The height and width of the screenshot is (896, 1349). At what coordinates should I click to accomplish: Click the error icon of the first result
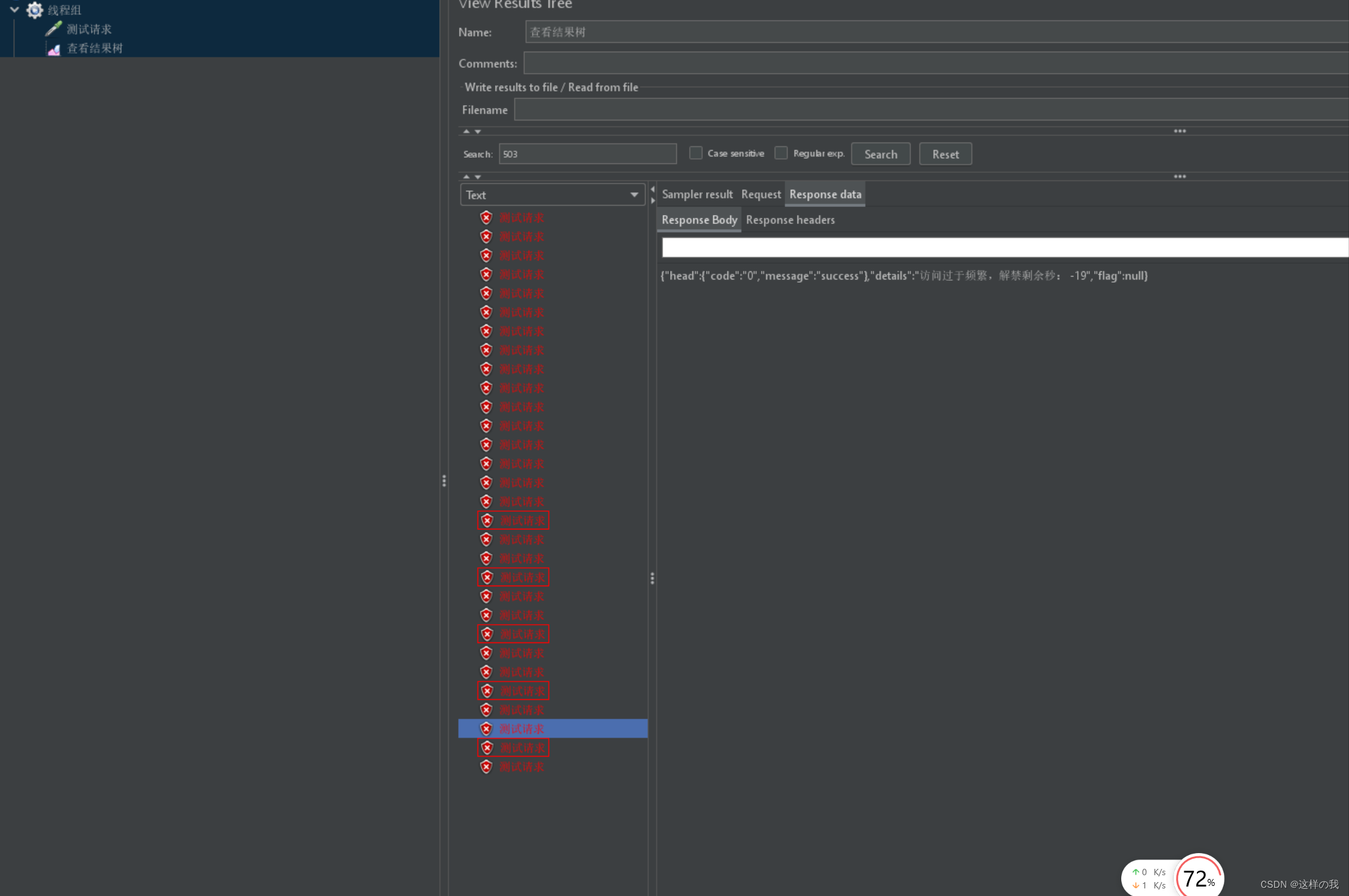click(x=486, y=218)
